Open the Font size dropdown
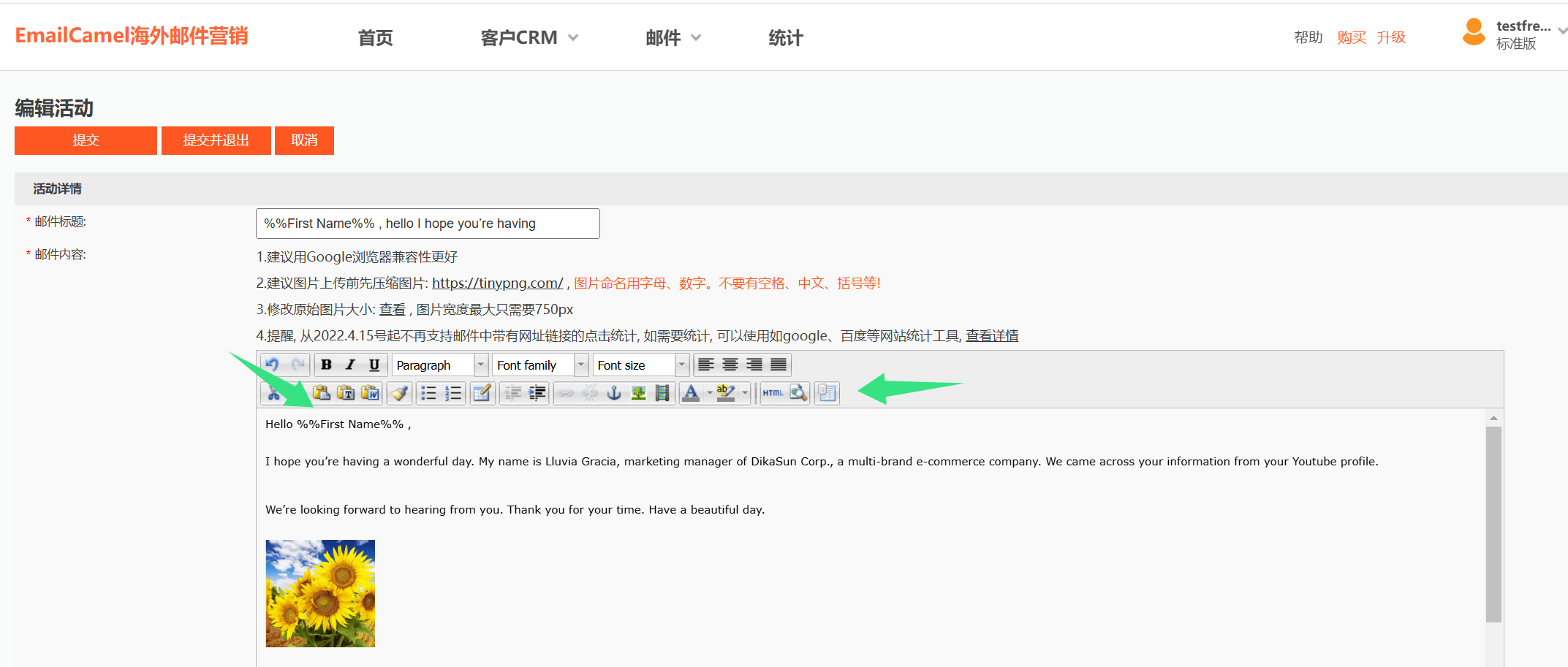This screenshot has height=667, width=1568. click(x=641, y=365)
